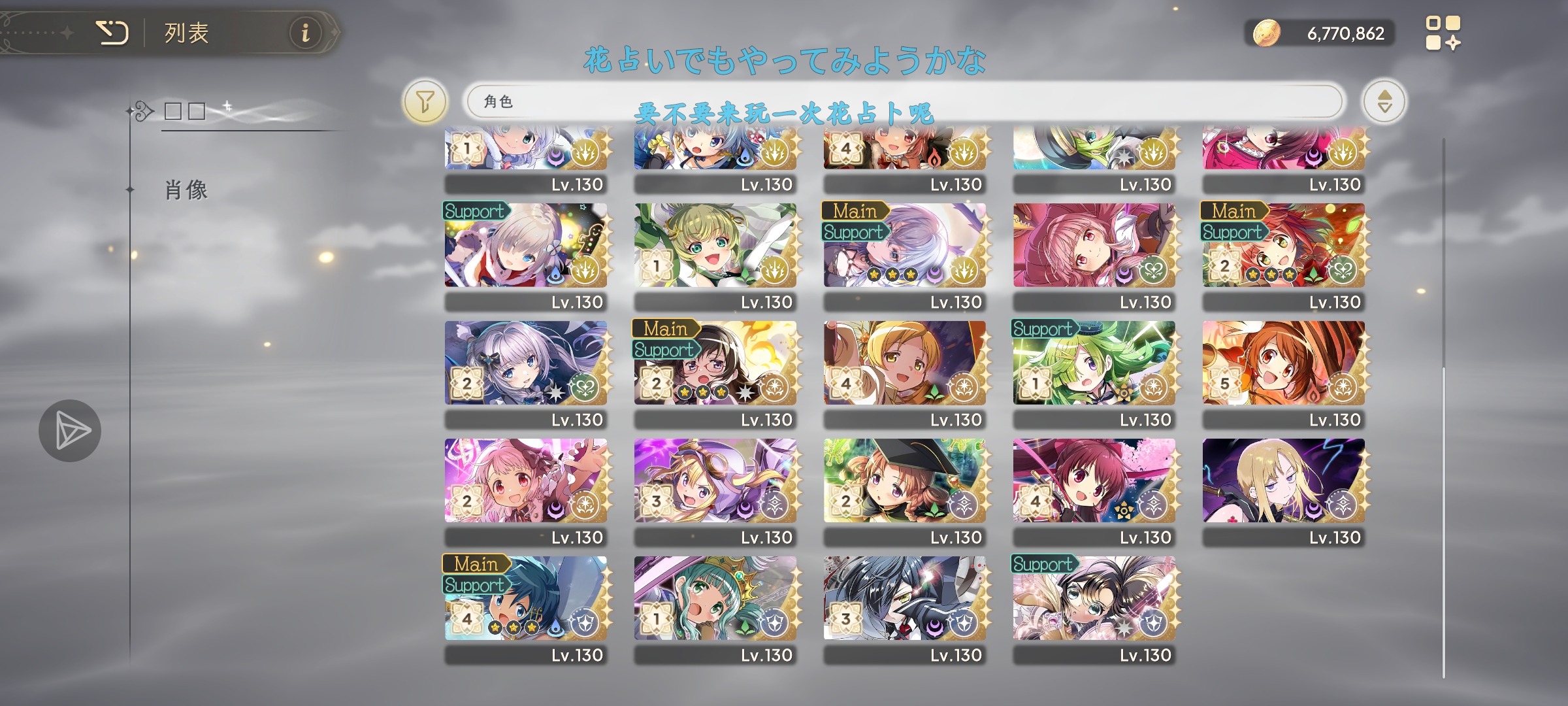The height and width of the screenshot is (706, 1568).
Task: Open the grid menu icon at top right
Action: 1443,33
